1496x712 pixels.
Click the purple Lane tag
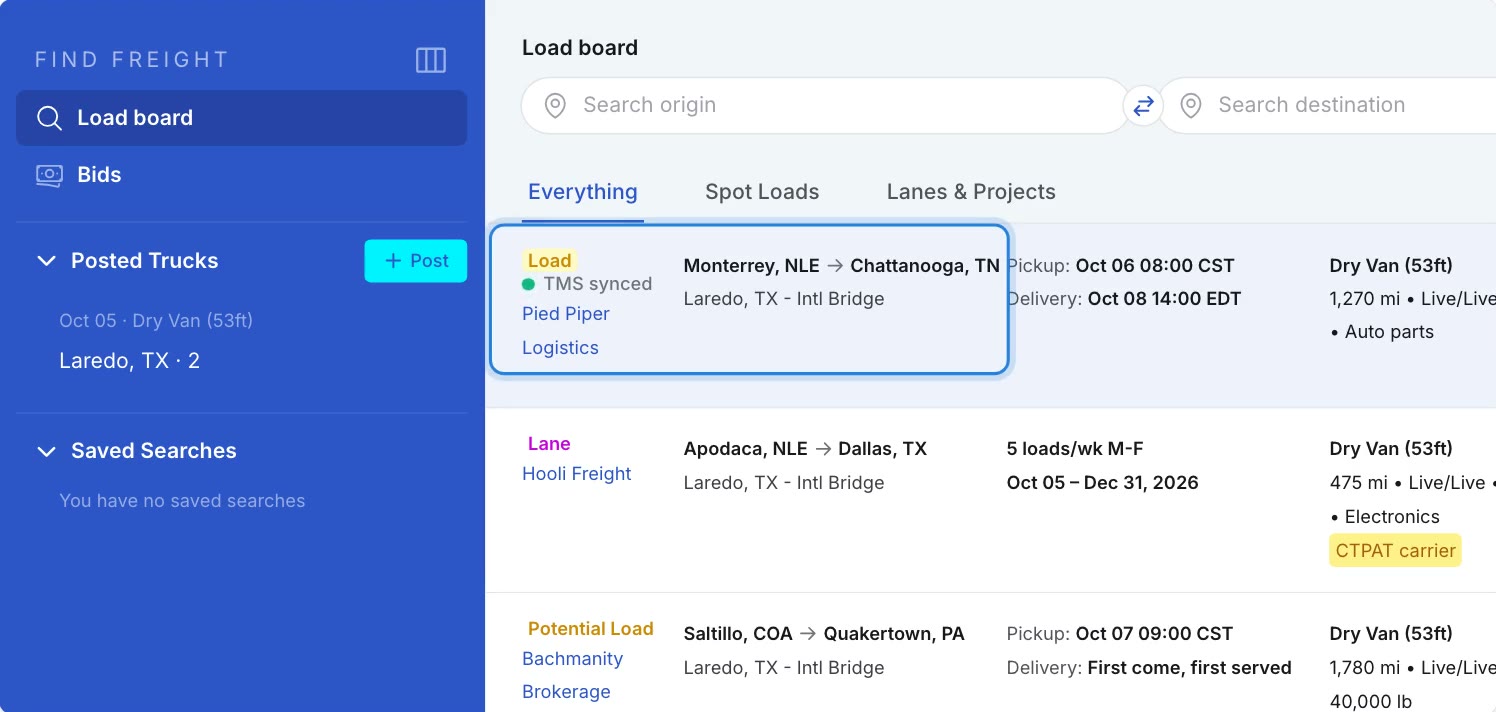[549, 444]
